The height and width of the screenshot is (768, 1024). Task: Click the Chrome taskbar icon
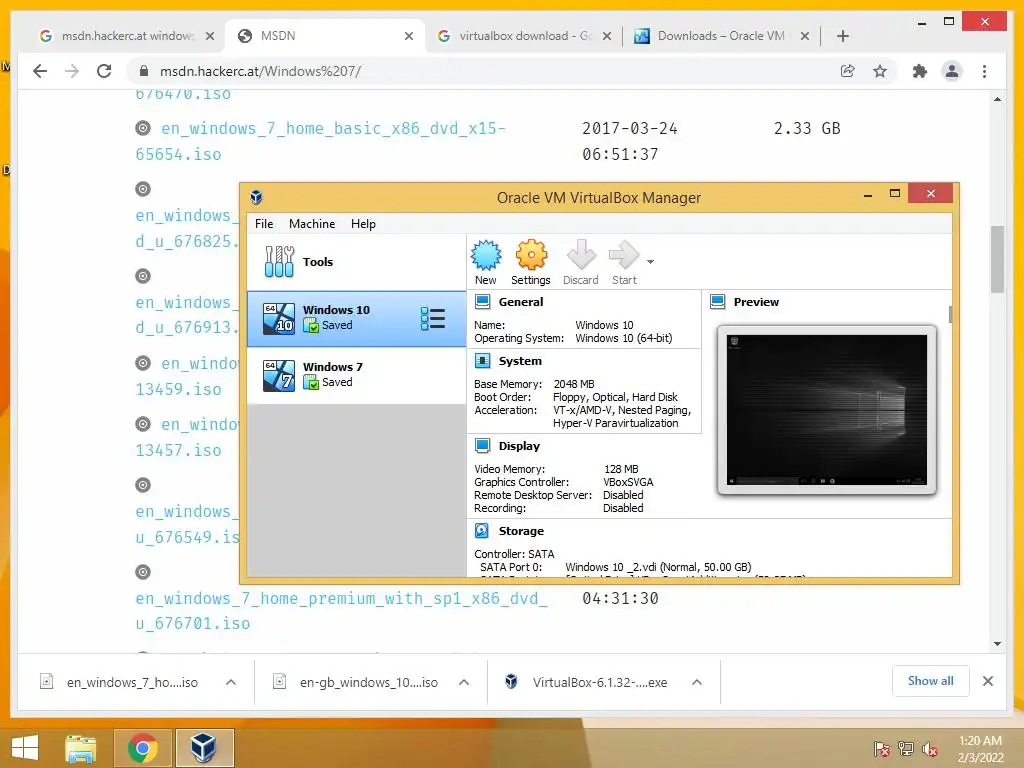tap(142, 748)
